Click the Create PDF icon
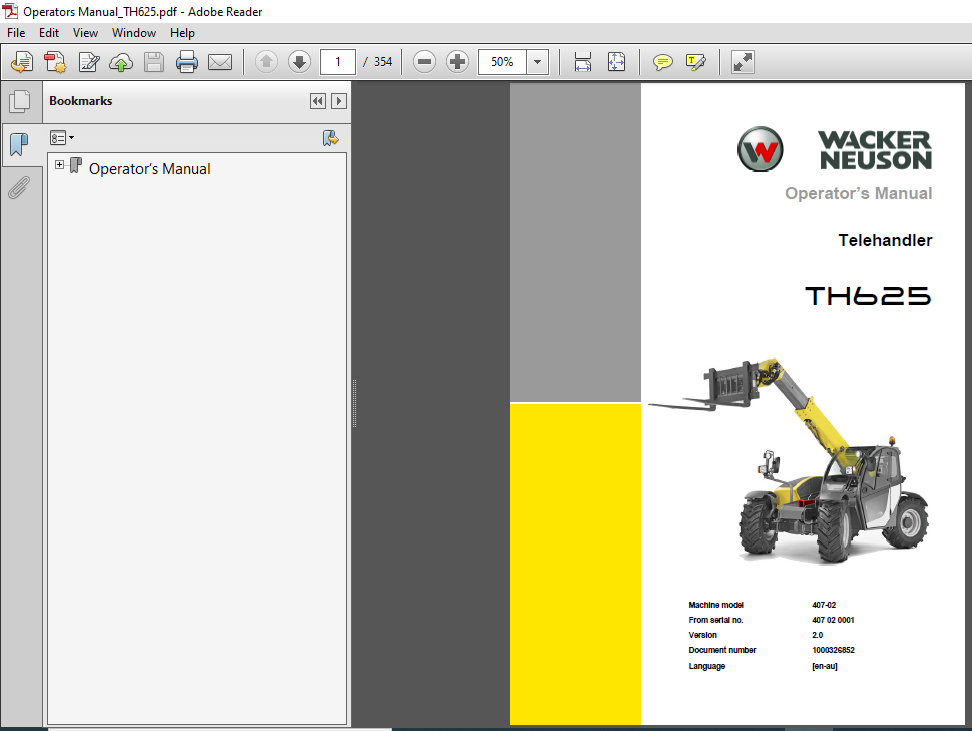972x731 pixels. coord(55,62)
